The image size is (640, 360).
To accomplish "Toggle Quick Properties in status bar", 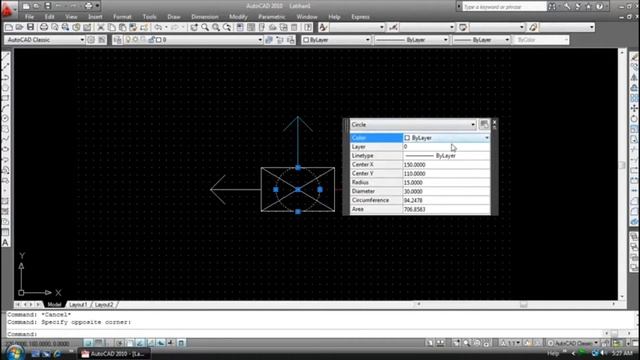I will coord(182,343).
